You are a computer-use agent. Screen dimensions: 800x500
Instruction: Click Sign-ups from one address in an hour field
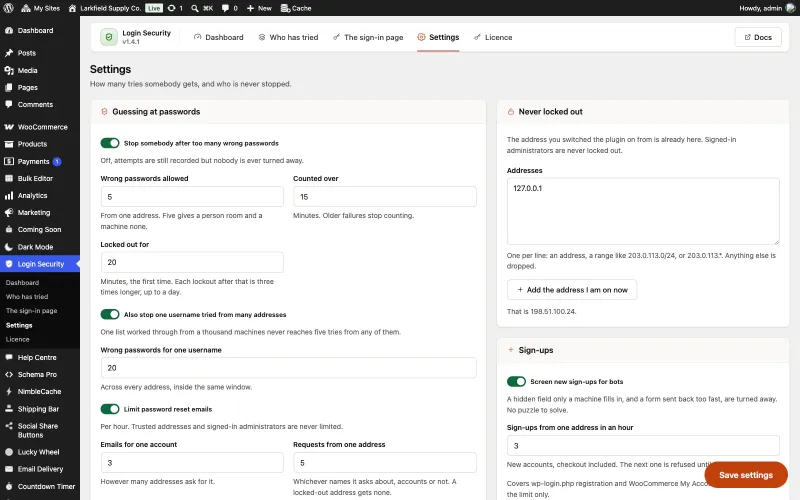click(x=643, y=446)
